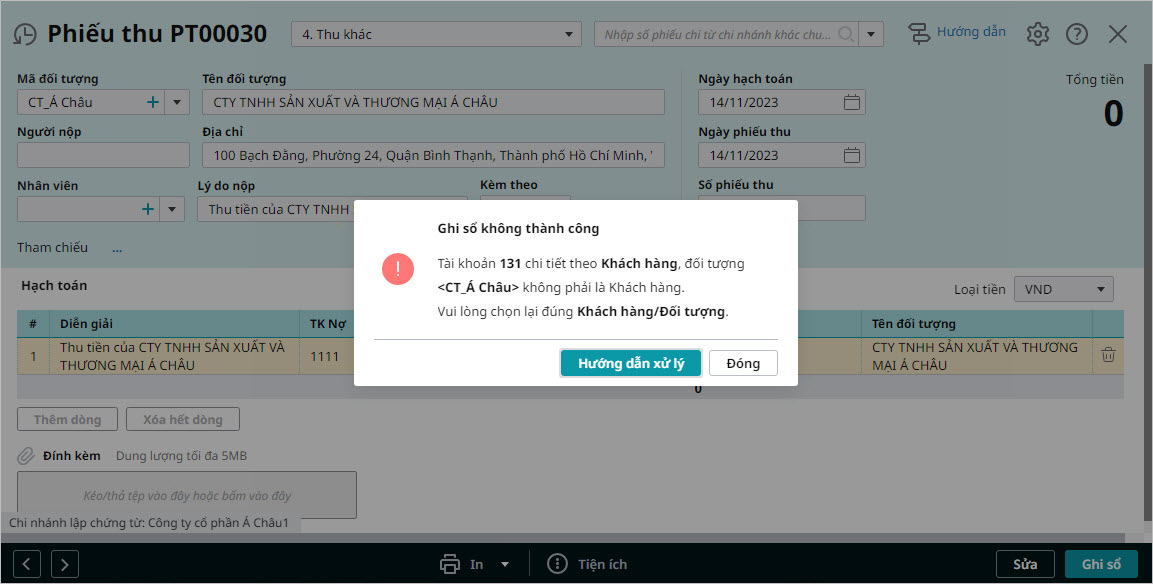Open calendar for Ngày hạch toán
This screenshot has height=584, width=1153.
pyautogui.click(x=851, y=102)
